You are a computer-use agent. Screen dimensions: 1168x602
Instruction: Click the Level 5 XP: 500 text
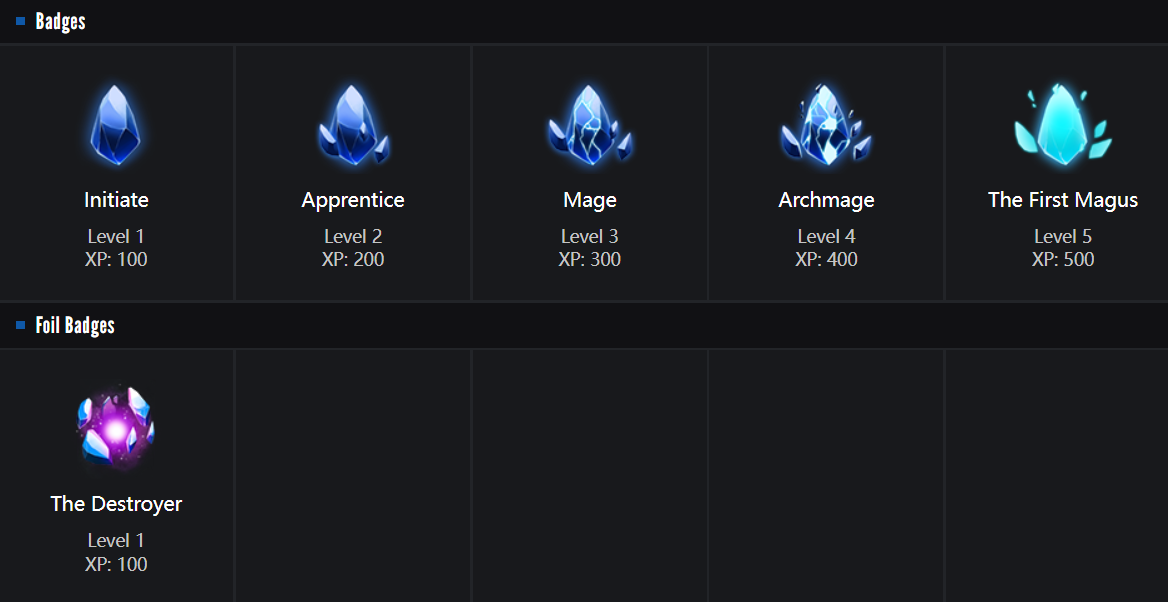(1063, 248)
